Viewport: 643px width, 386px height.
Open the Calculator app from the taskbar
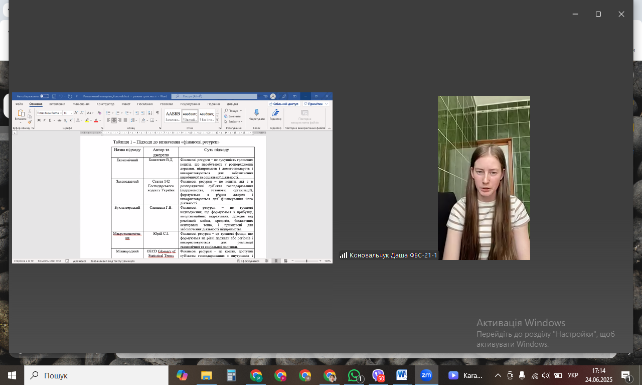pyautogui.click(x=231, y=375)
